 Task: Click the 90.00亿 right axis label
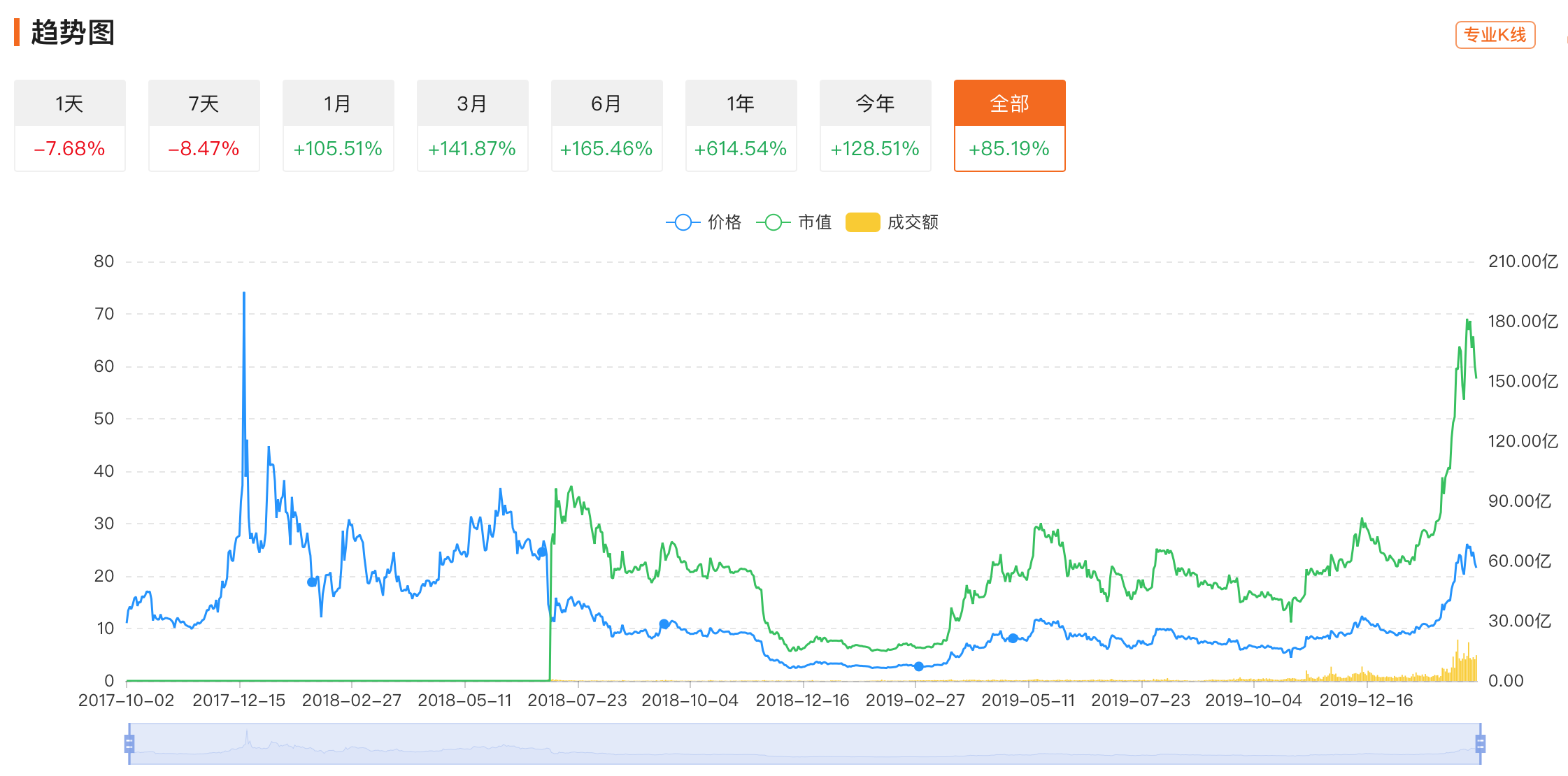pyautogui.click(x=1520, y=501)
